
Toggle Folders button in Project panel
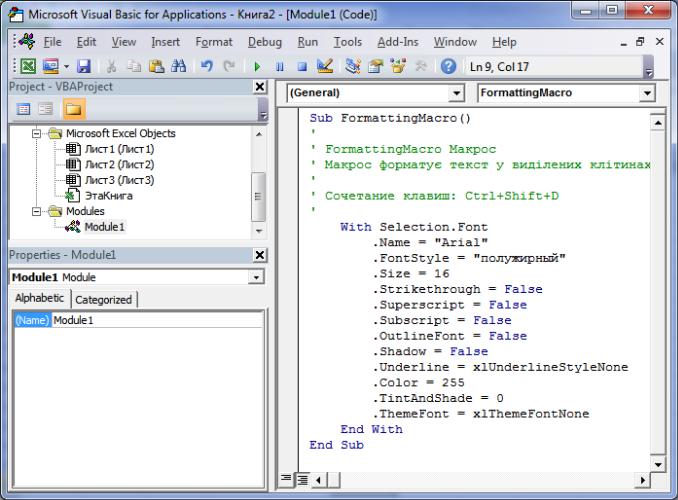(x=74, y=109)
